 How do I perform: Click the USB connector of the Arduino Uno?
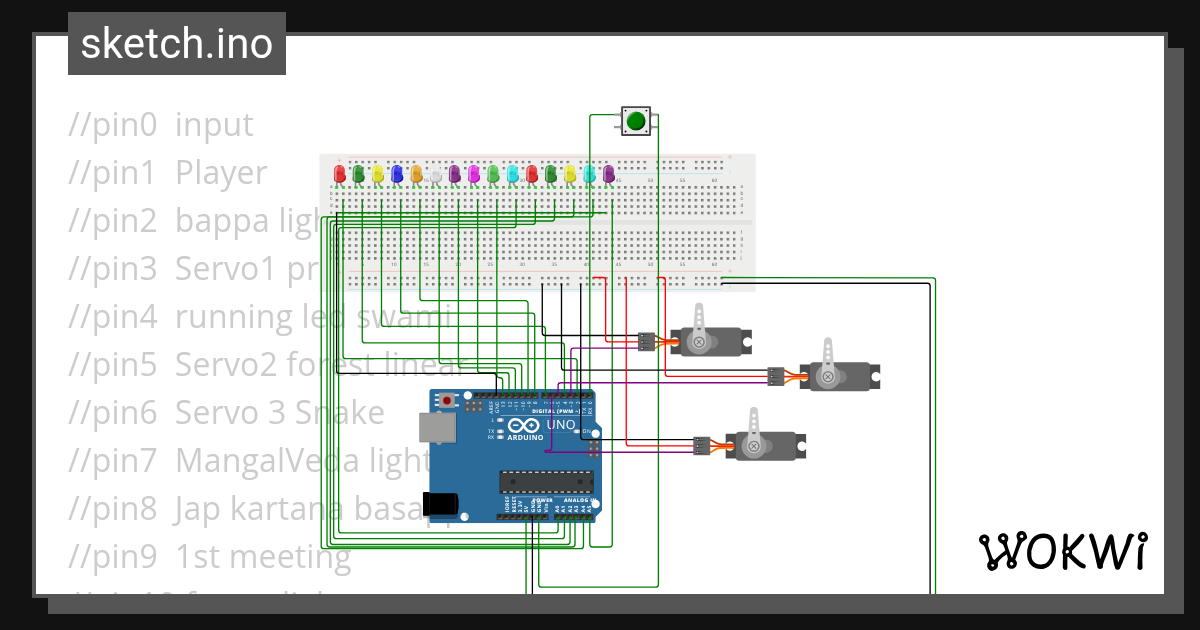click(x=437, y=428)
